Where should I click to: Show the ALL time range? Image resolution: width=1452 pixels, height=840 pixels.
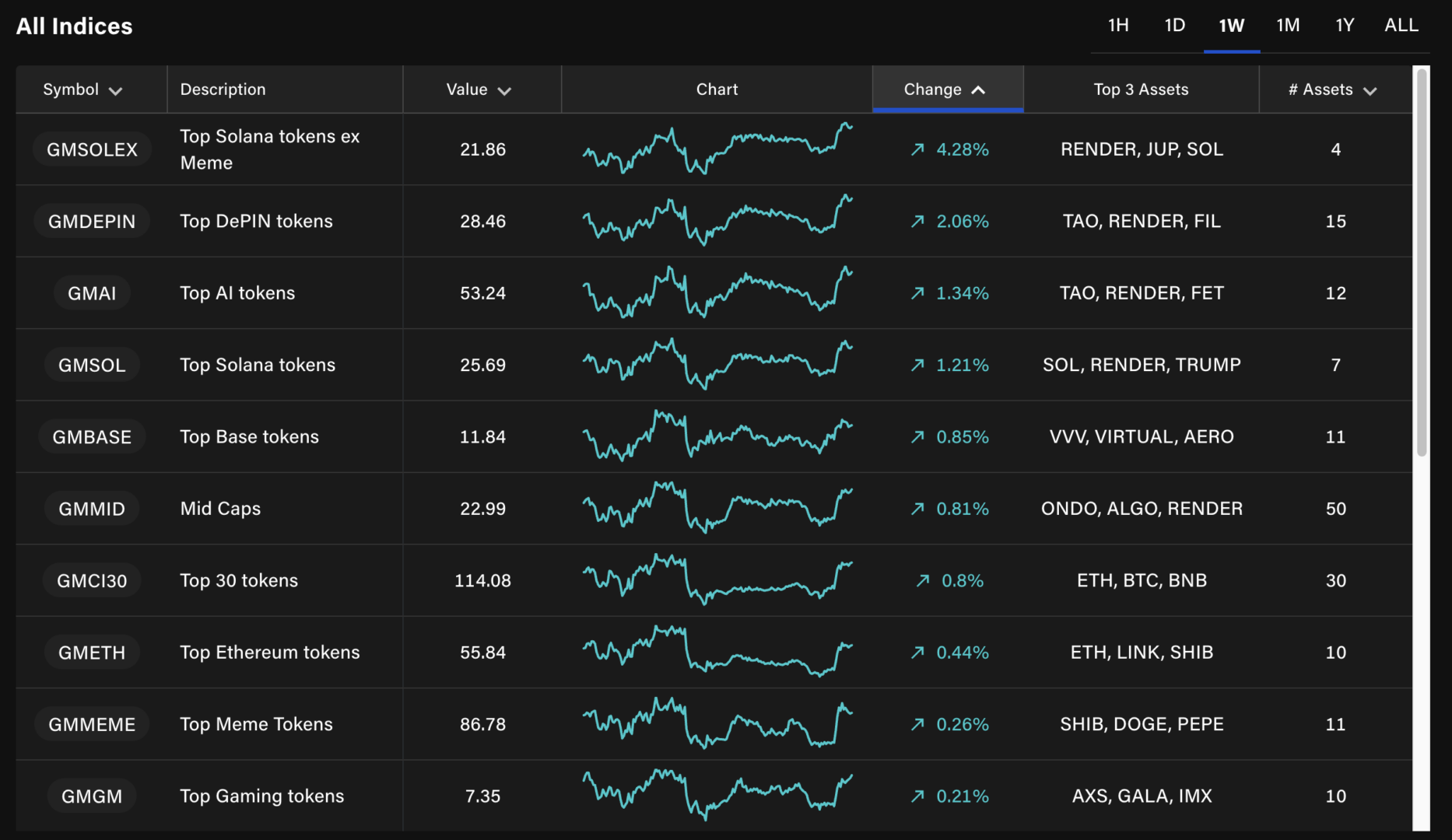point(1401,26)
